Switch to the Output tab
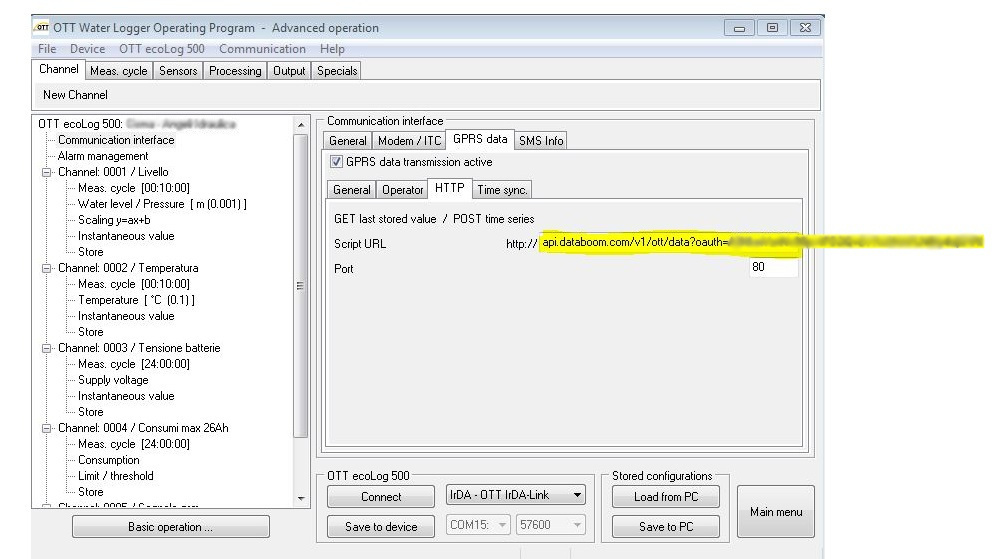 (x=289, y=71)
